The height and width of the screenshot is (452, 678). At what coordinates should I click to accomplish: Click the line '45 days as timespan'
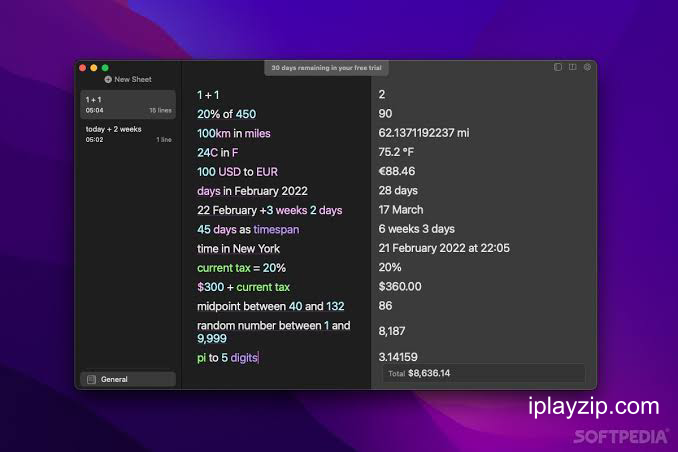[x=248, y=229]
